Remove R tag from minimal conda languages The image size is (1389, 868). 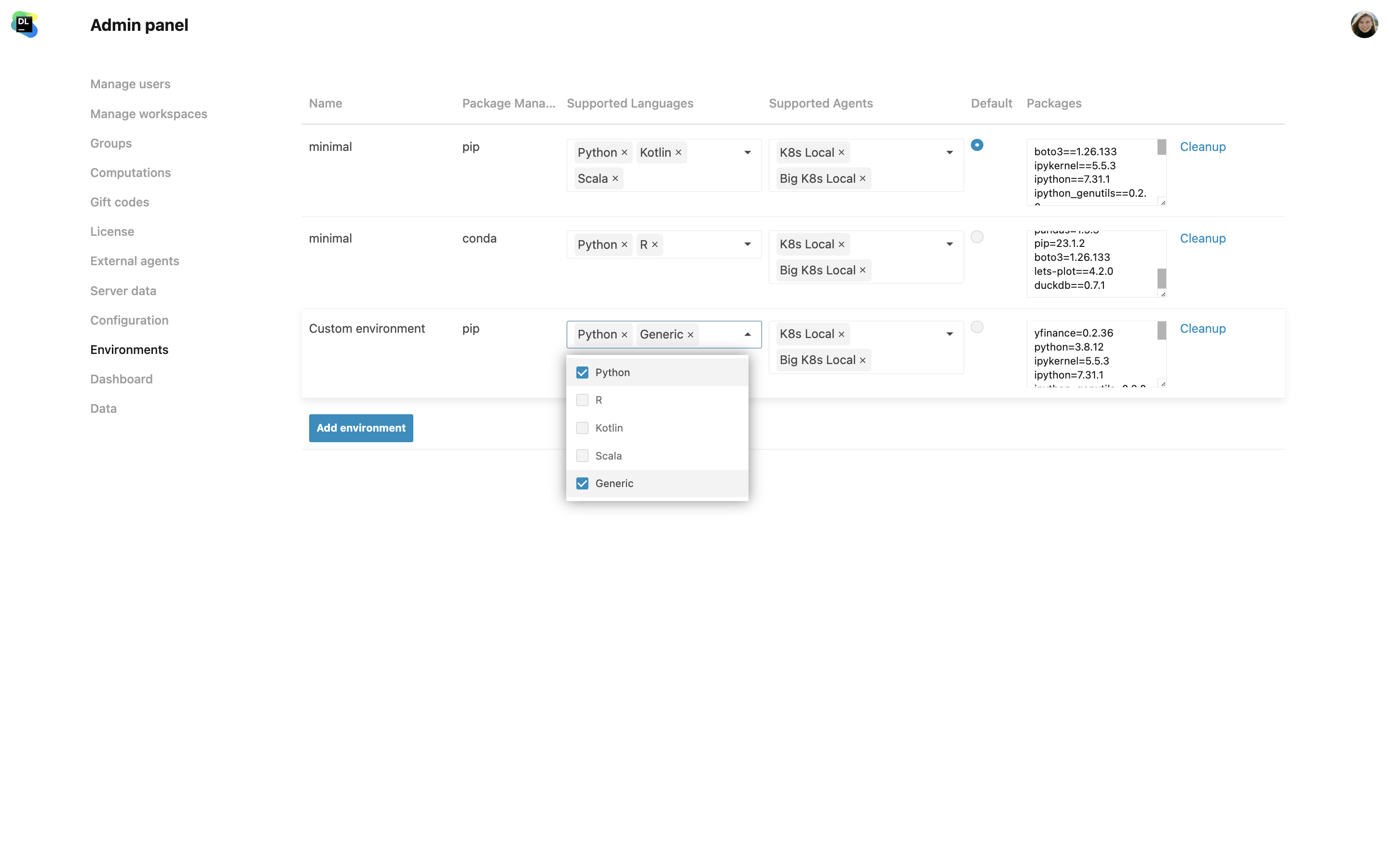(655, 244)
